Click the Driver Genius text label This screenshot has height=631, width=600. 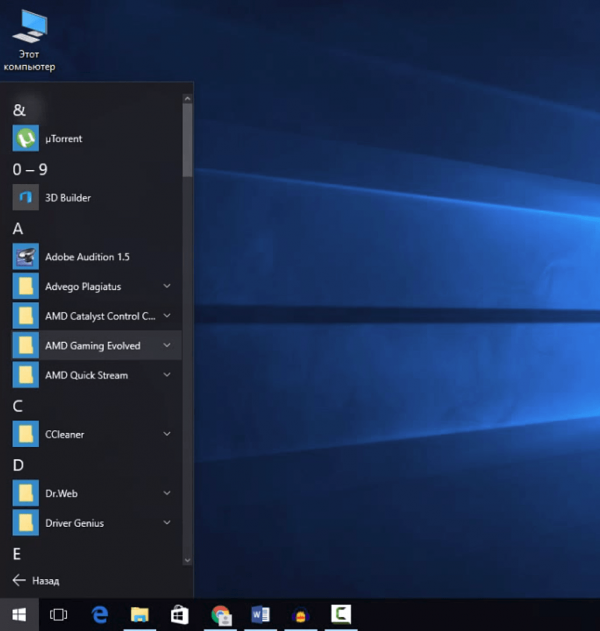click(x=74, y=523)
